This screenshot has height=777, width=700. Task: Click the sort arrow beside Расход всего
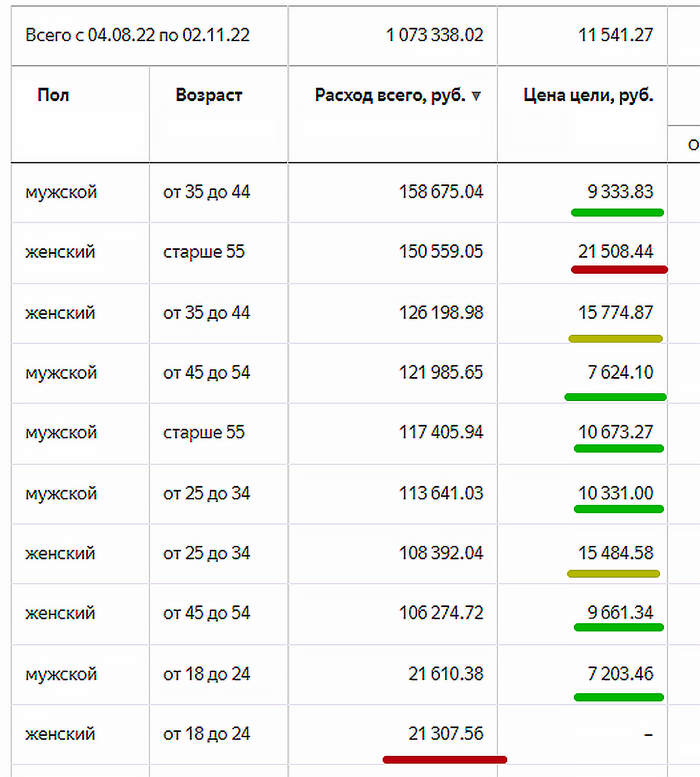476,97
